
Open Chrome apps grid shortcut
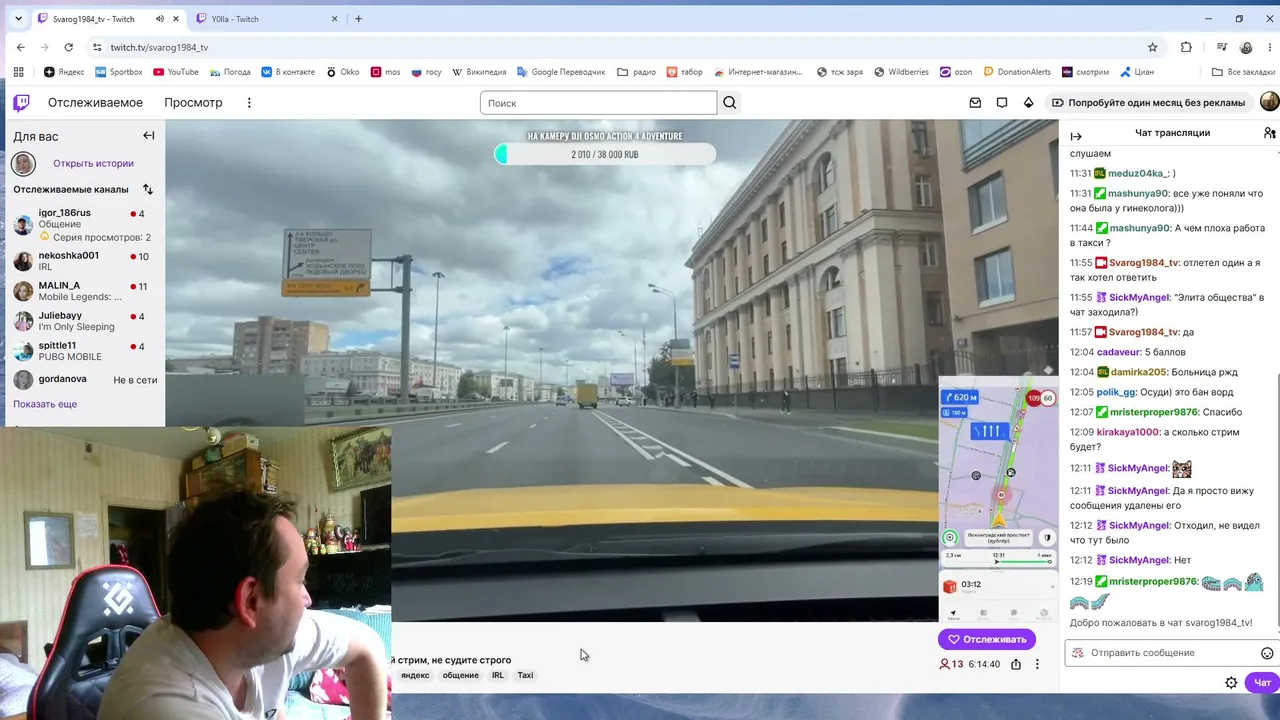[x=18, y=72]
